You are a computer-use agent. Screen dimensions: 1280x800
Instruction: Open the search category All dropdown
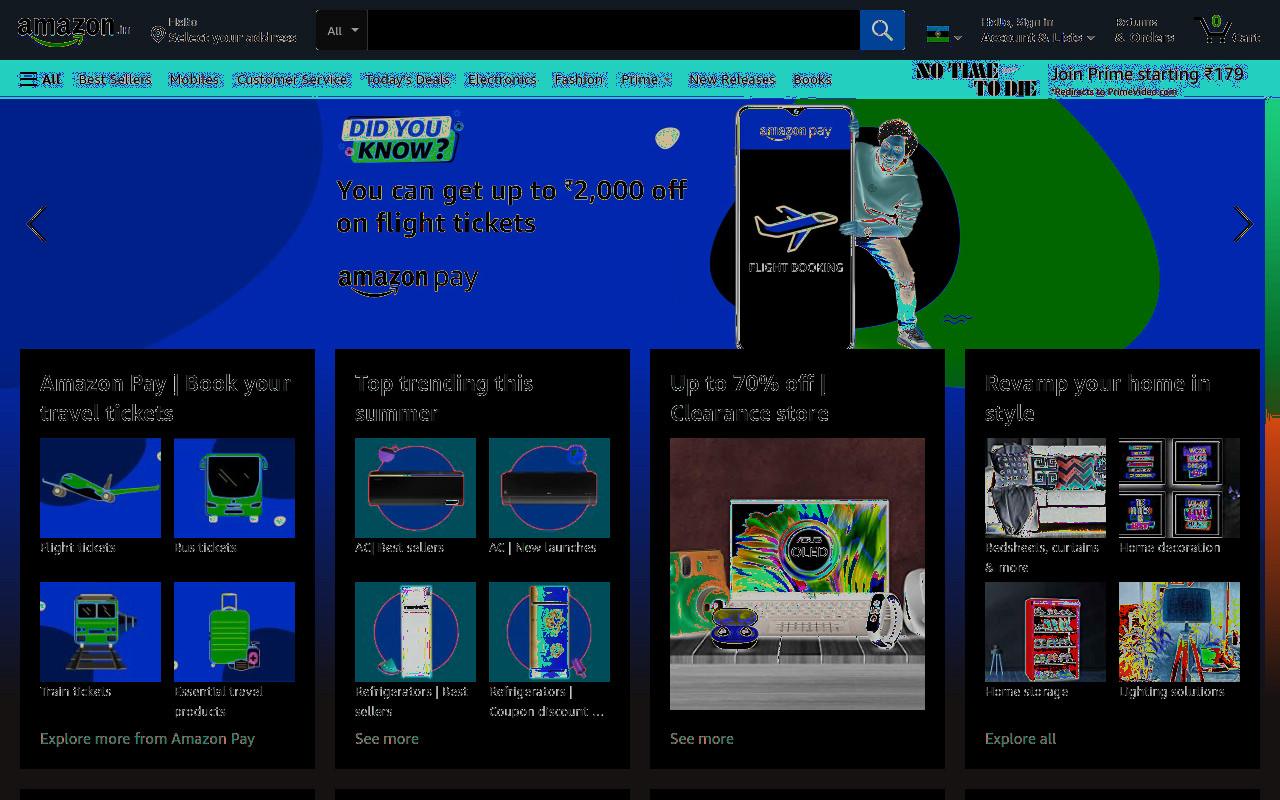point(341,30)
